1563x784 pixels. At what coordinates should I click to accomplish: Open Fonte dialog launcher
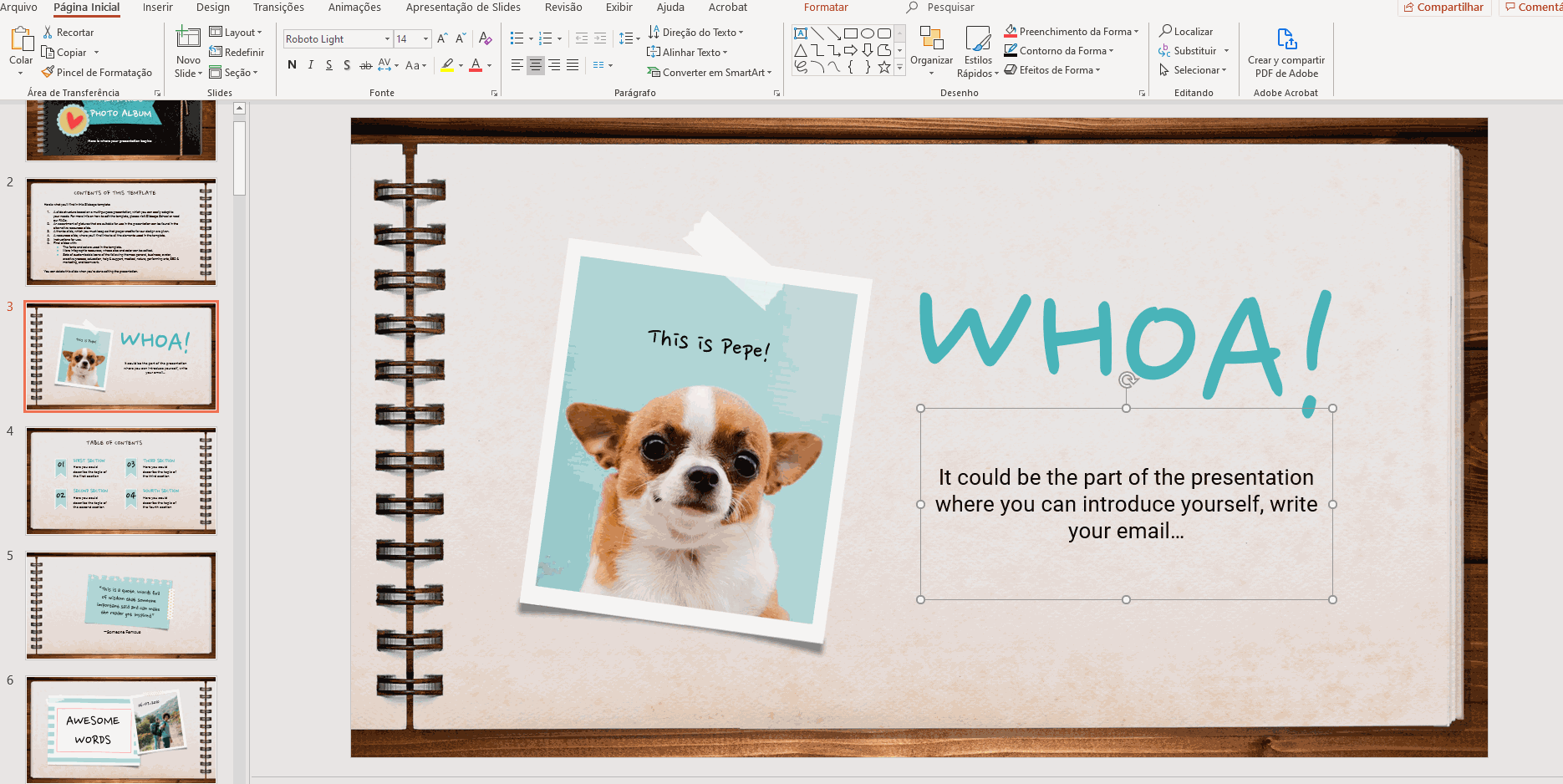pos(494,93)
